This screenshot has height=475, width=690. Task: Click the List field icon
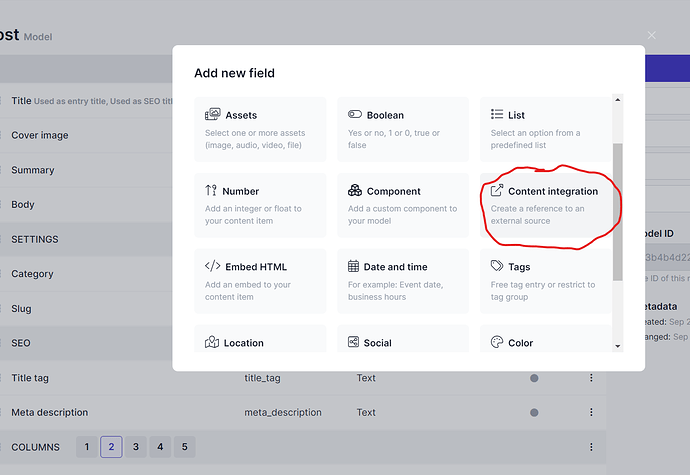497,114
